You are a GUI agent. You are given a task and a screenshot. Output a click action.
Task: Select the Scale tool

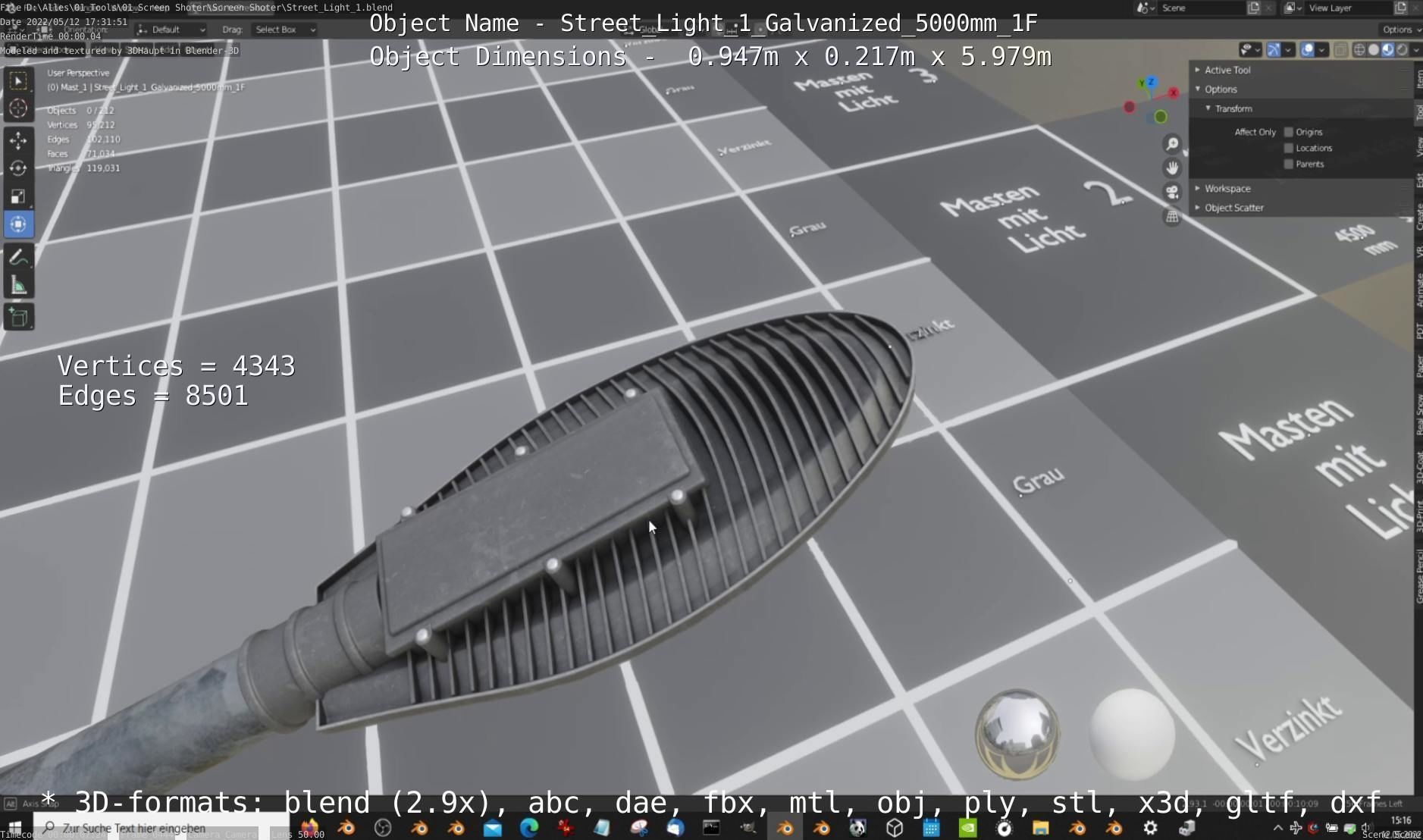tap(19, 196)
